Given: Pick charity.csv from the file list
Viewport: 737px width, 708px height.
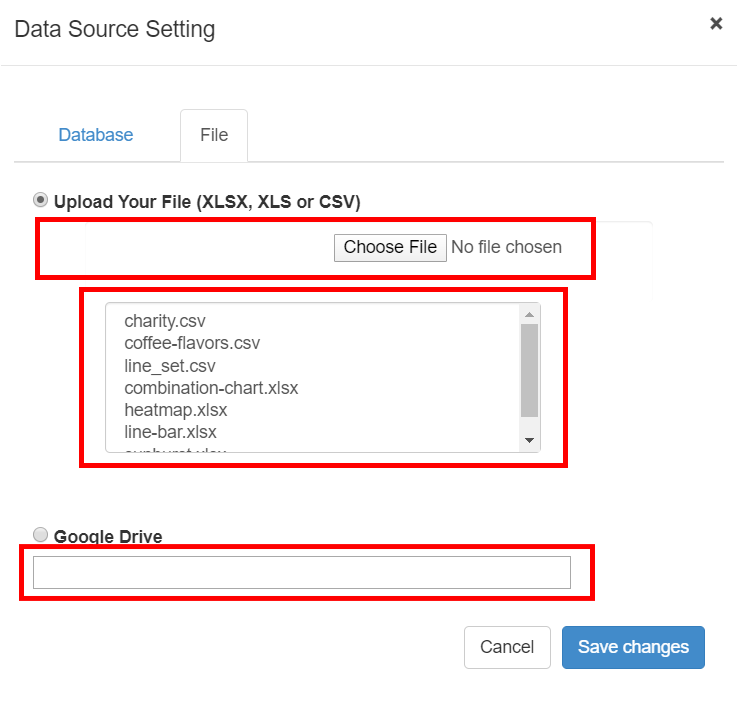Looking at the screenshot, I should [x=164, y=321].
